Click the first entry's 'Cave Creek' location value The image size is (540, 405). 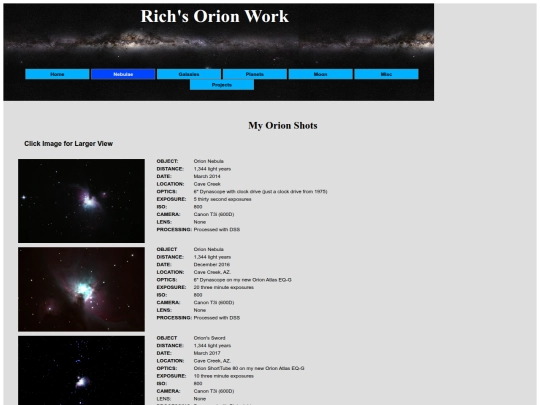click(207, 184)
